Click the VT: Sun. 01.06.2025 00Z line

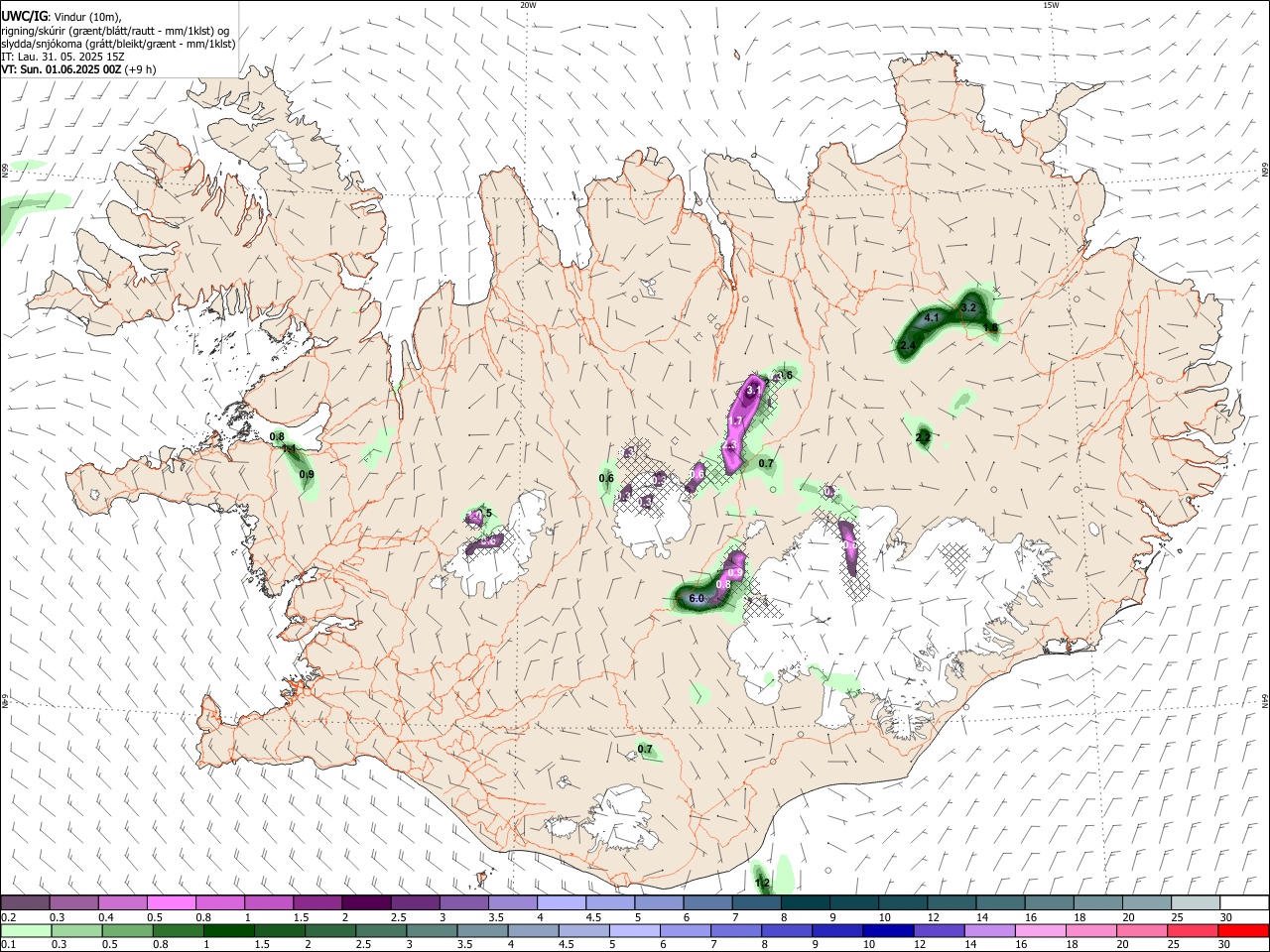coord(78,69)
